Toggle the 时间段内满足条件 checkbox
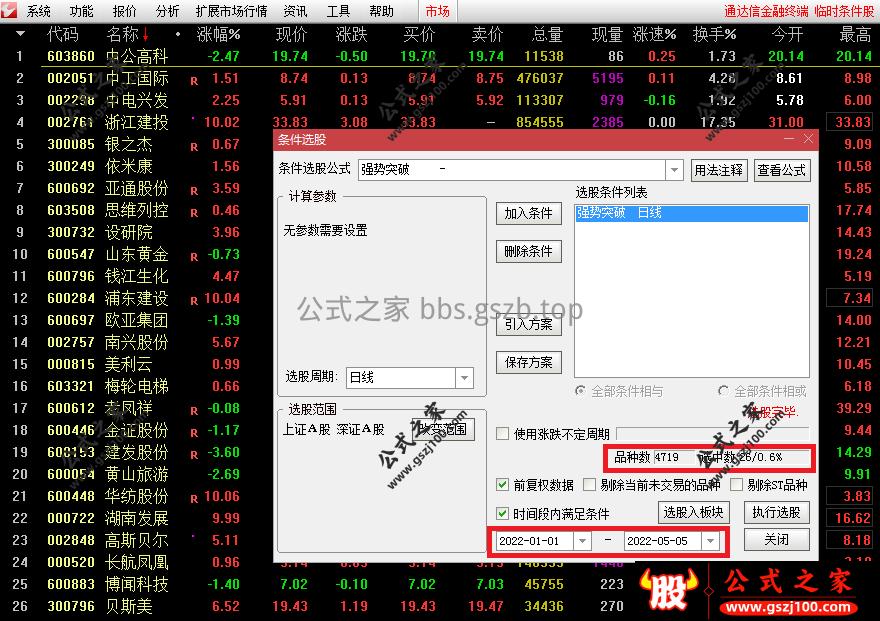Image resolution: width=880 pixels, height=621 pixels. [x=503, y=513]
